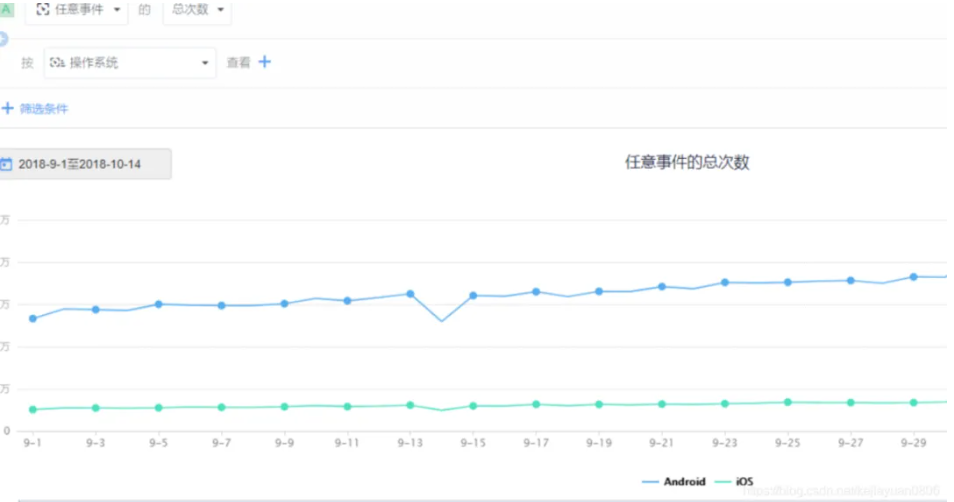Click the plus icon next to 查看

coord(265,62)
